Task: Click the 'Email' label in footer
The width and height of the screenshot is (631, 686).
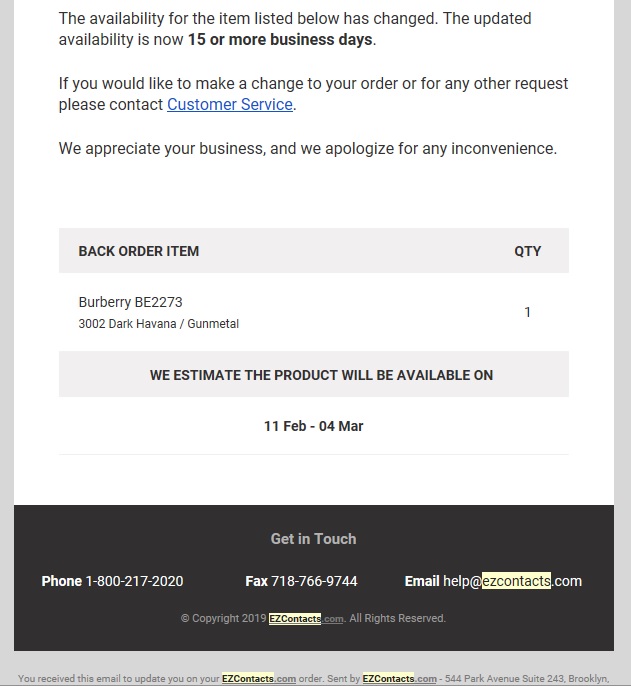Action: 422,581
